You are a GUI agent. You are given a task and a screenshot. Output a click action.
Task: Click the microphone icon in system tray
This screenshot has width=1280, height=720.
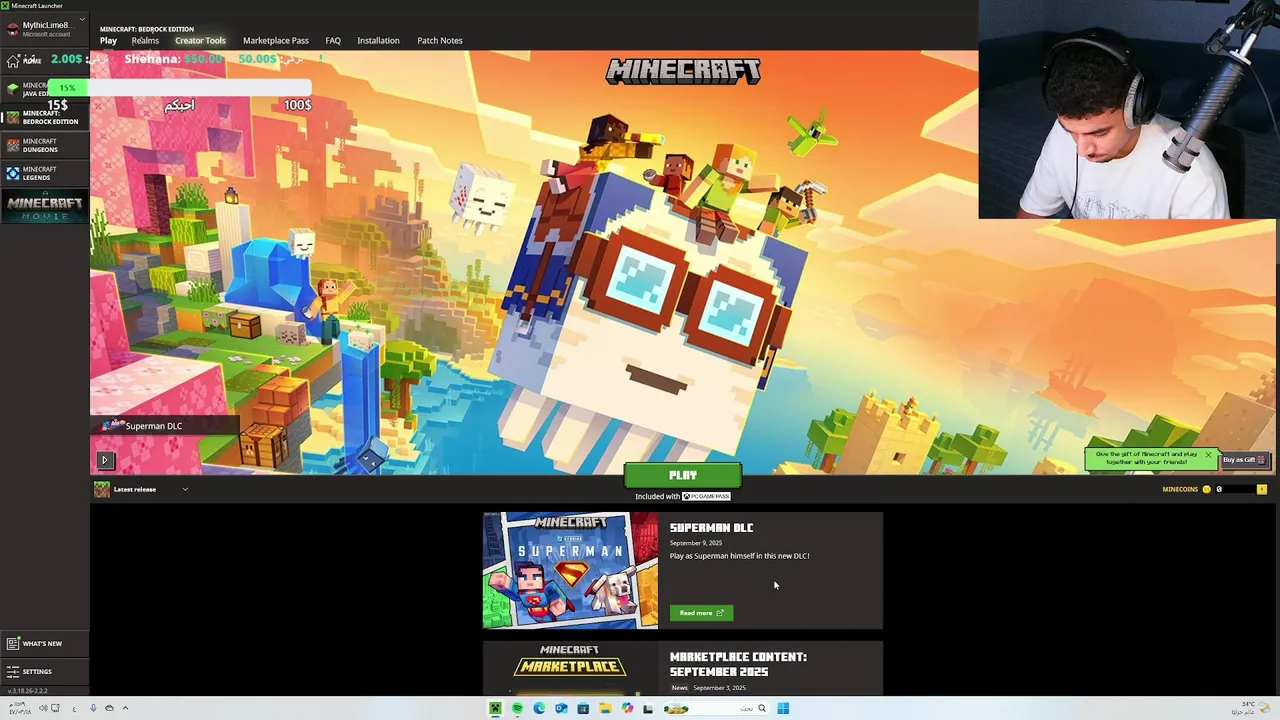[93, 708]
